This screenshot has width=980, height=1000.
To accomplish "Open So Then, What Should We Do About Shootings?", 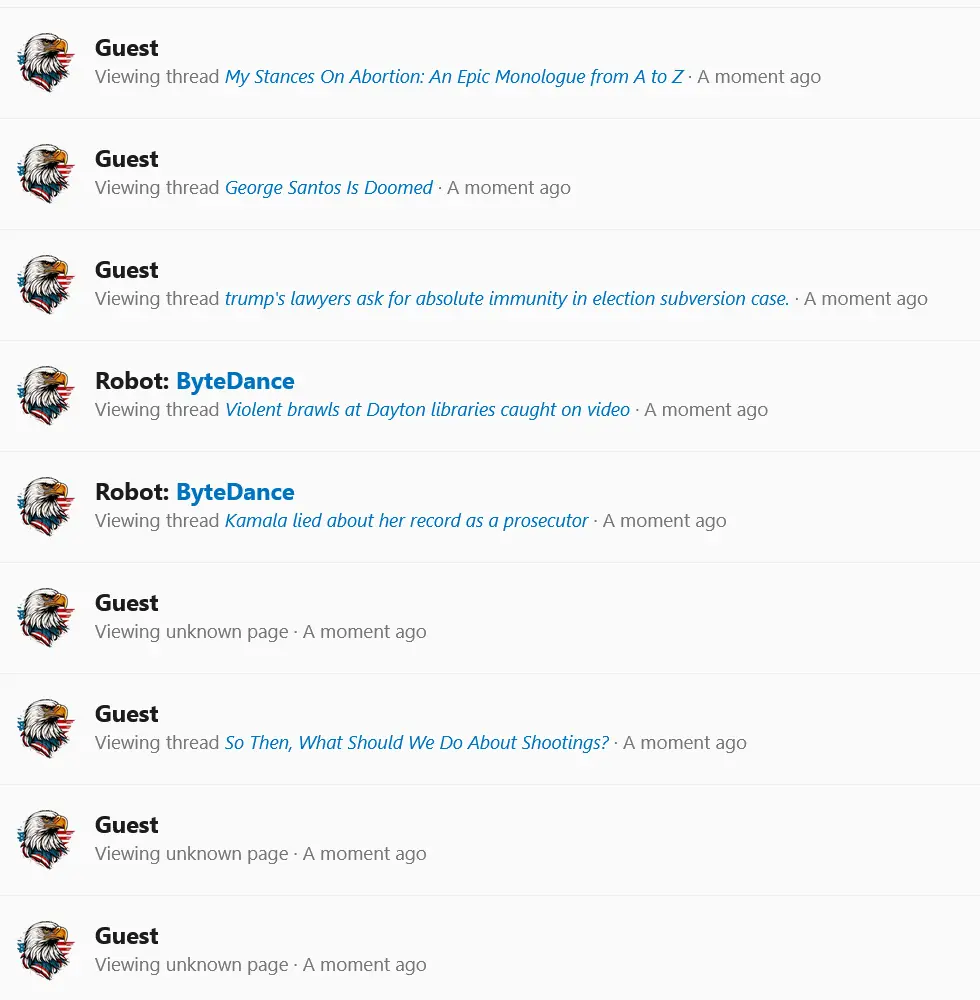I will pyautogui.click(x=416, y=742).
